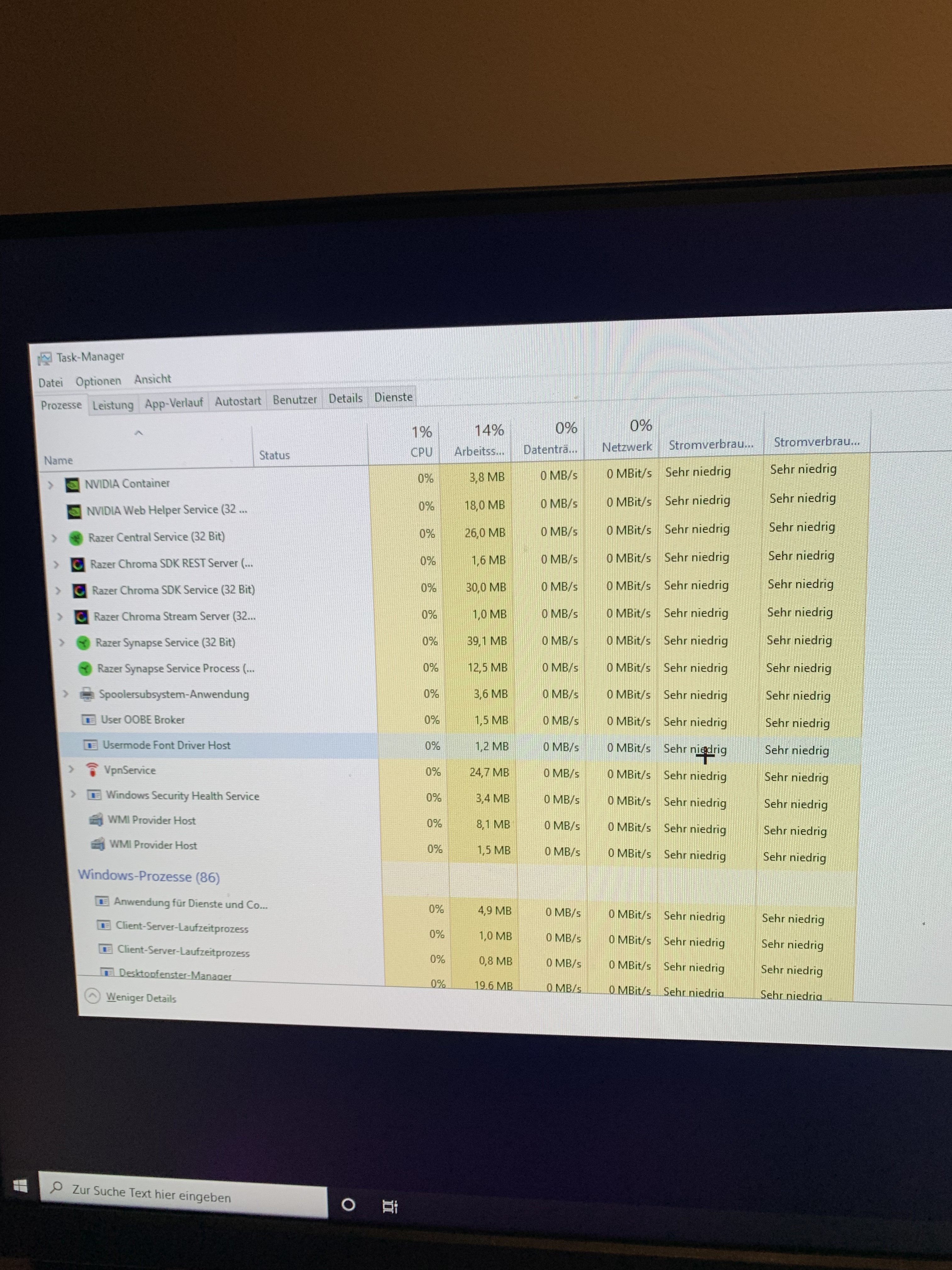The height and width of the screenshot is (1270, 952).
Task: Click the NVIDIA Container process icon
Action: tap(72, 485)
